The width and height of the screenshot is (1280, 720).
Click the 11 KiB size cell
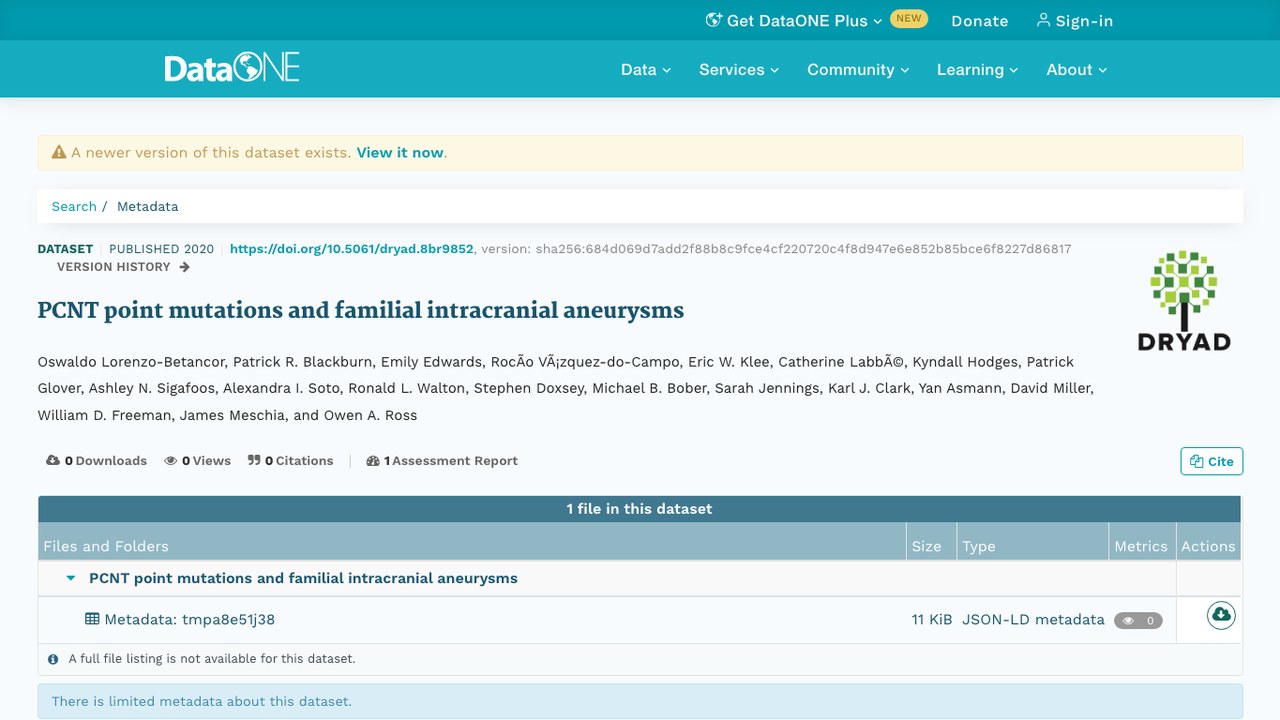coord(932,620)
